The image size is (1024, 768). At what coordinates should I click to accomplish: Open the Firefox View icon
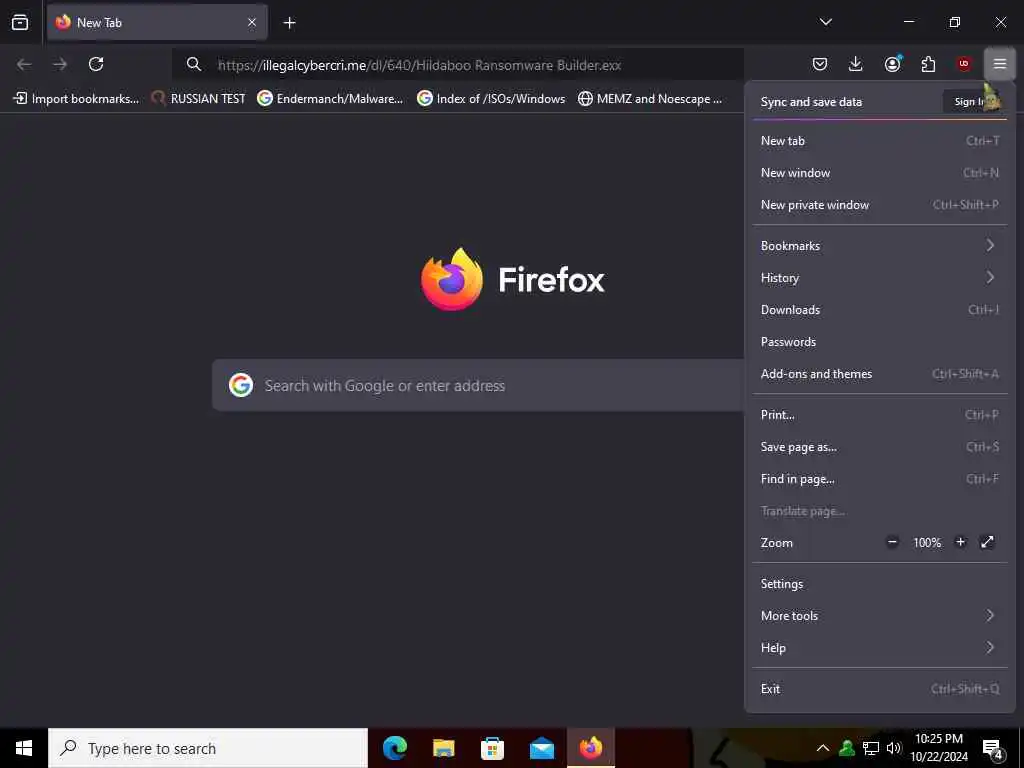(x=20, y=22)
